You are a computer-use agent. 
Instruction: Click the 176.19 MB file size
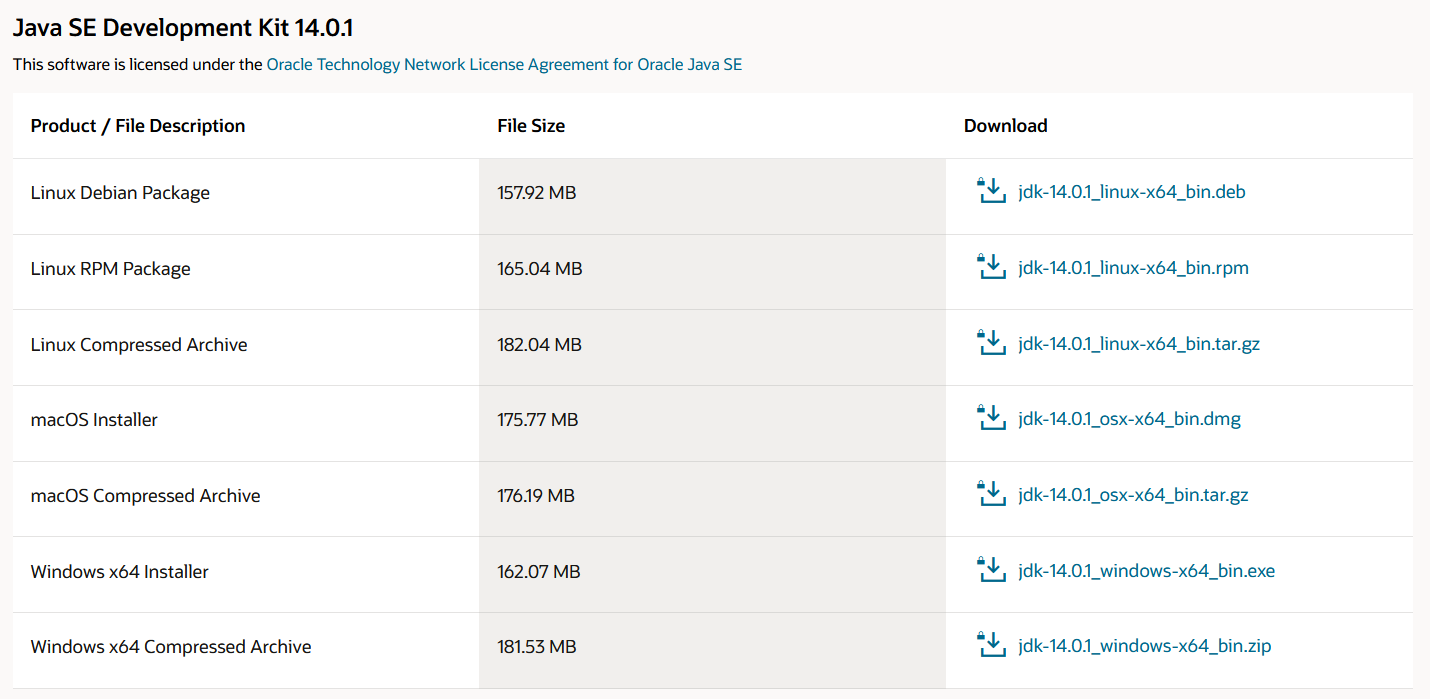[536, 496]
